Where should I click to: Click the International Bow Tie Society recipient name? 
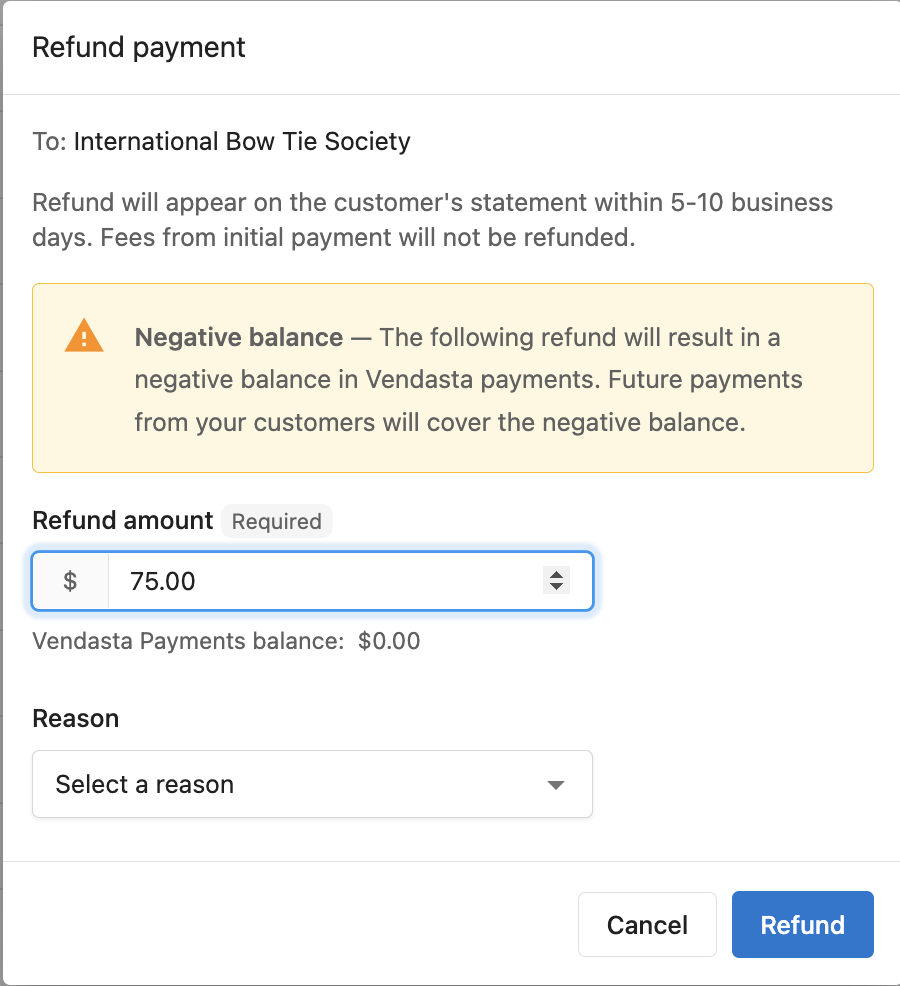pos(242,141)
